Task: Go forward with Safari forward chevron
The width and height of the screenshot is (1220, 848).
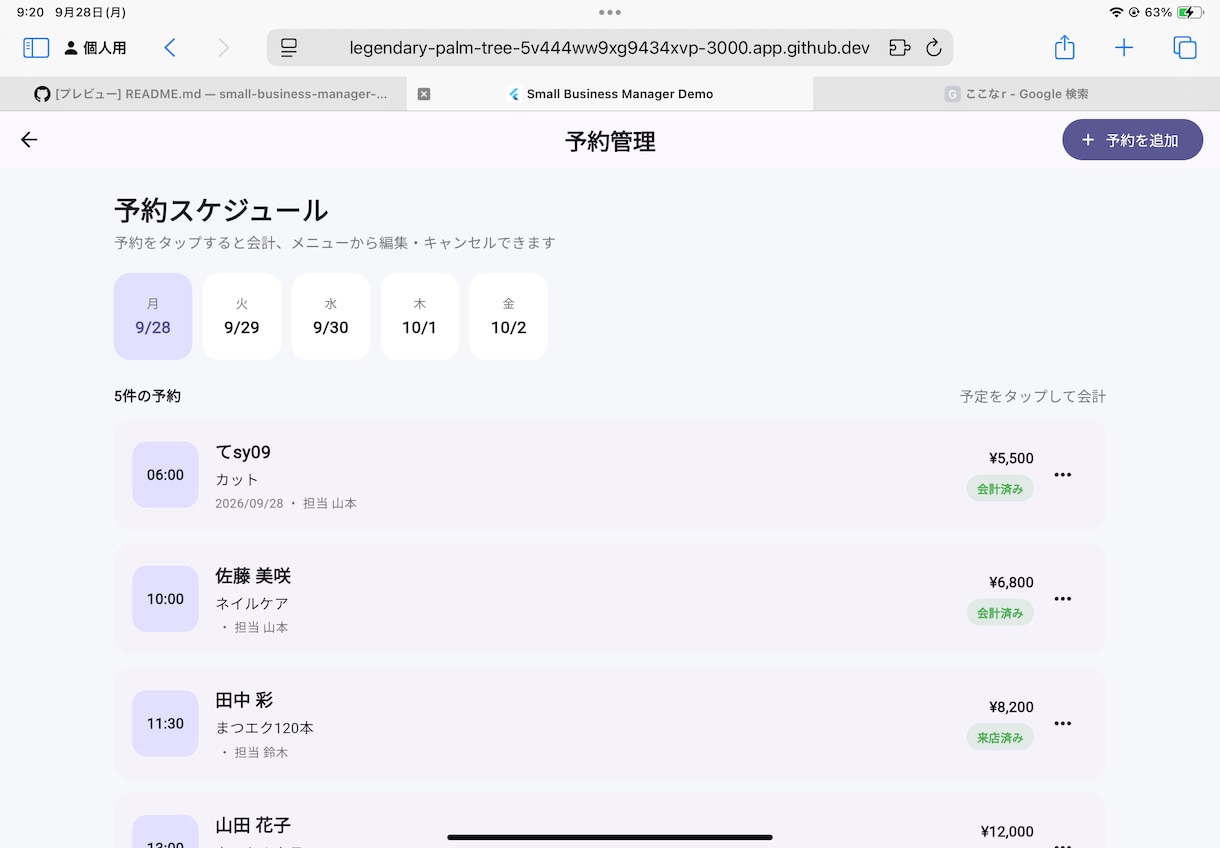Action: click(223, 47)
